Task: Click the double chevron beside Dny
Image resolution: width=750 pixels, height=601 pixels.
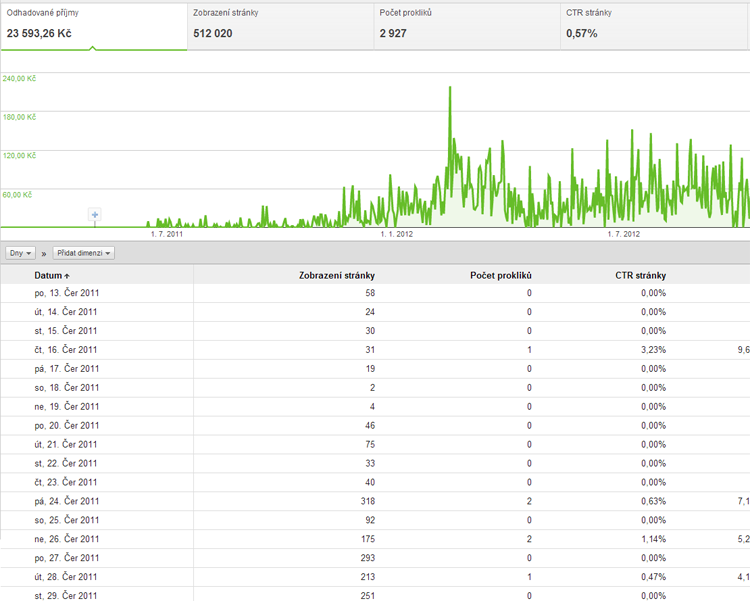Action: tap(44, 254)
